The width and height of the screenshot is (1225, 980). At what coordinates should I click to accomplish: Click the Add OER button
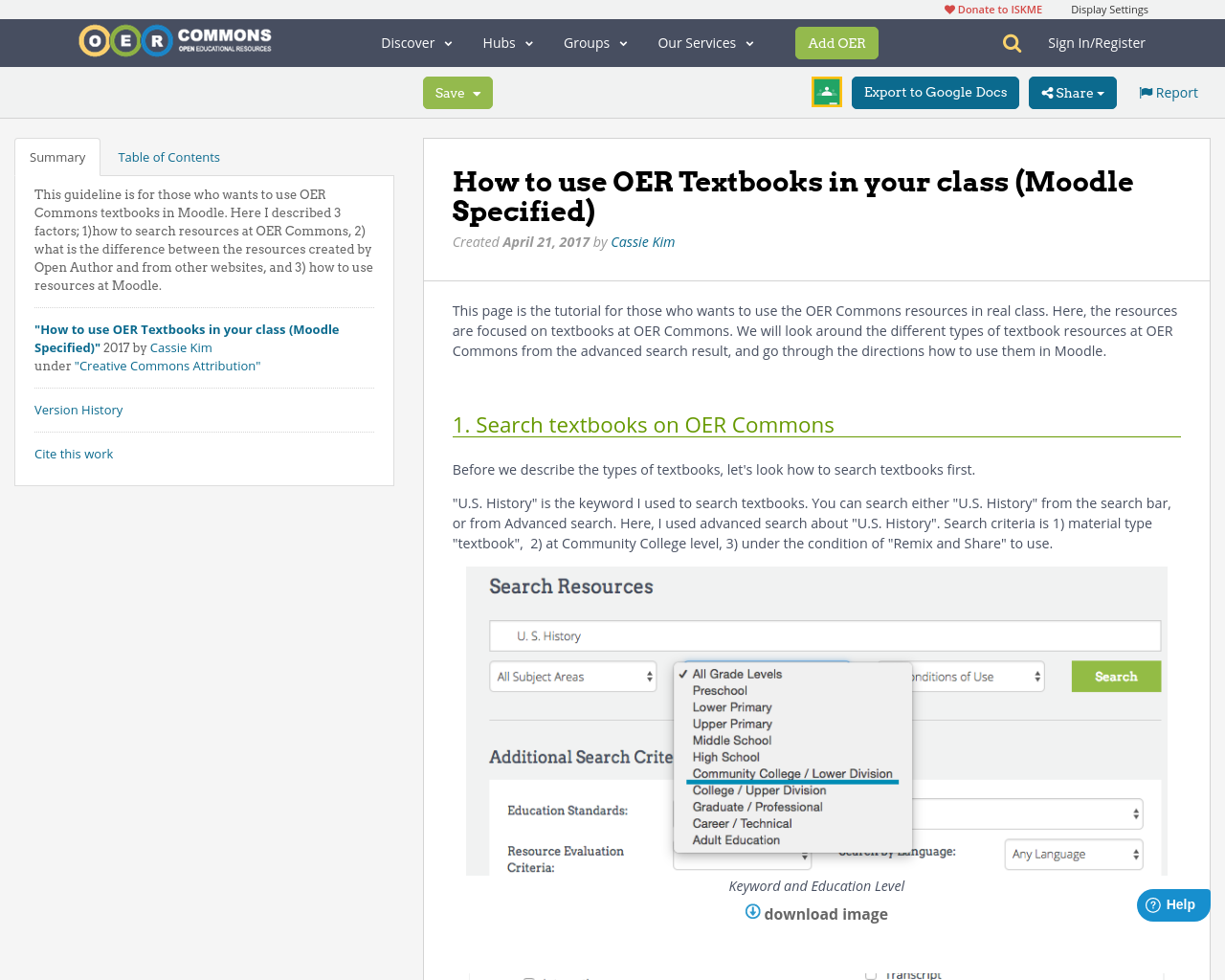click(836, 42)
